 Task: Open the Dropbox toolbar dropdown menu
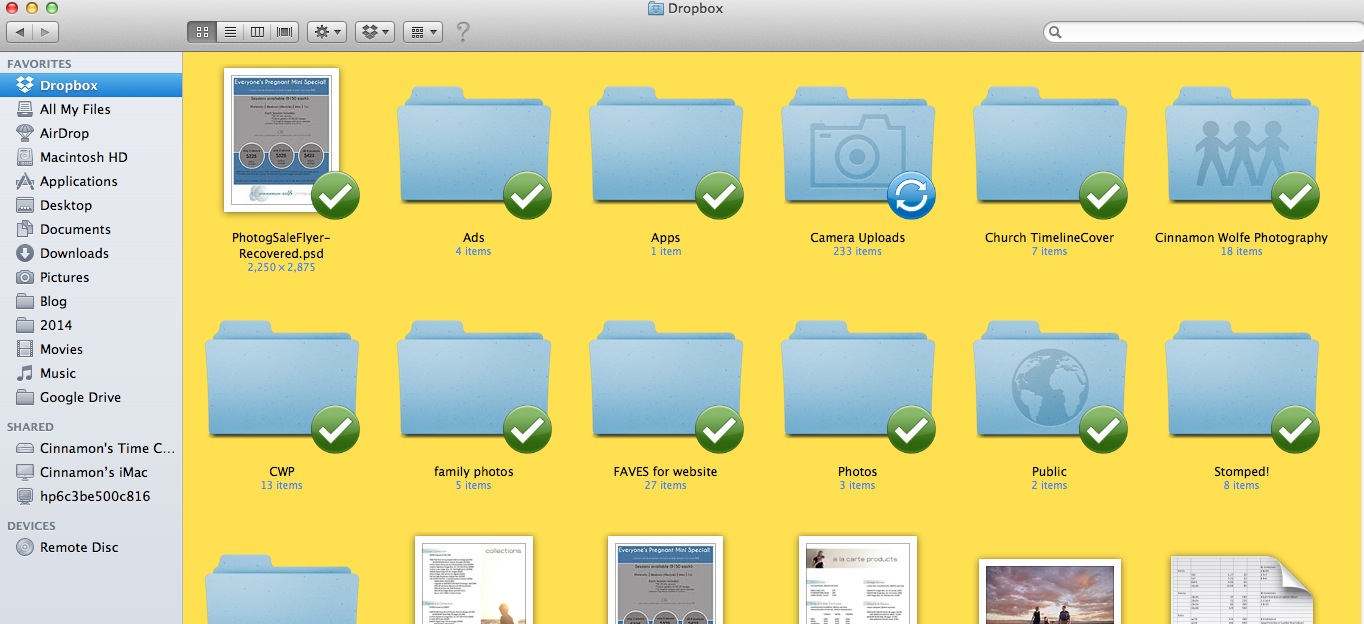click(x=376, y=32)
